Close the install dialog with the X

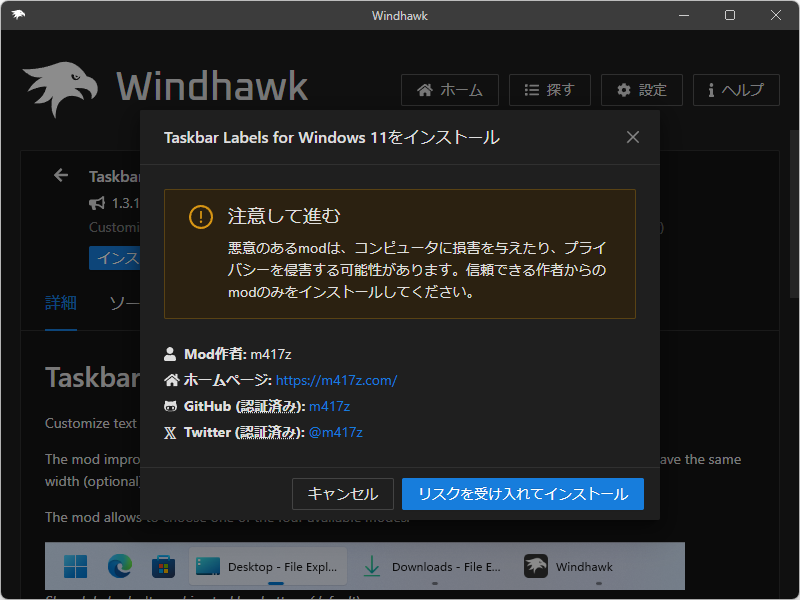632,137
